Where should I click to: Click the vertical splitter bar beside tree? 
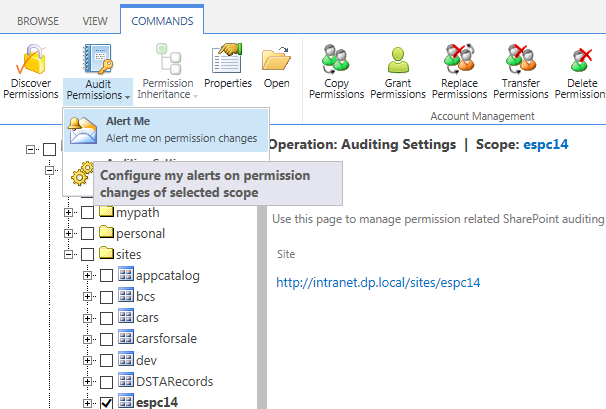click(x=262, y=307)
